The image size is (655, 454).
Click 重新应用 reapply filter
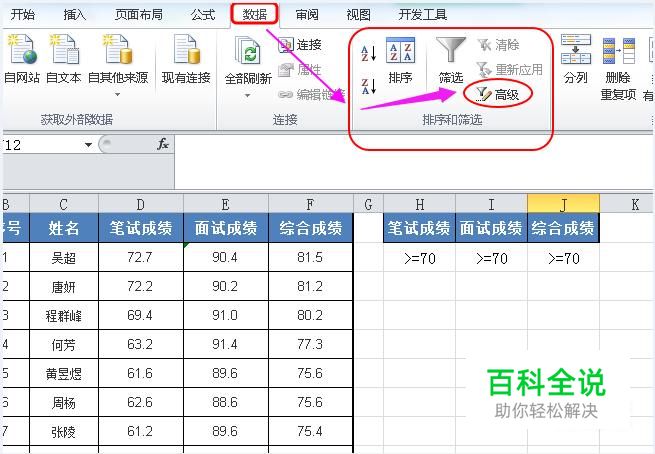(x=510, y=69)
